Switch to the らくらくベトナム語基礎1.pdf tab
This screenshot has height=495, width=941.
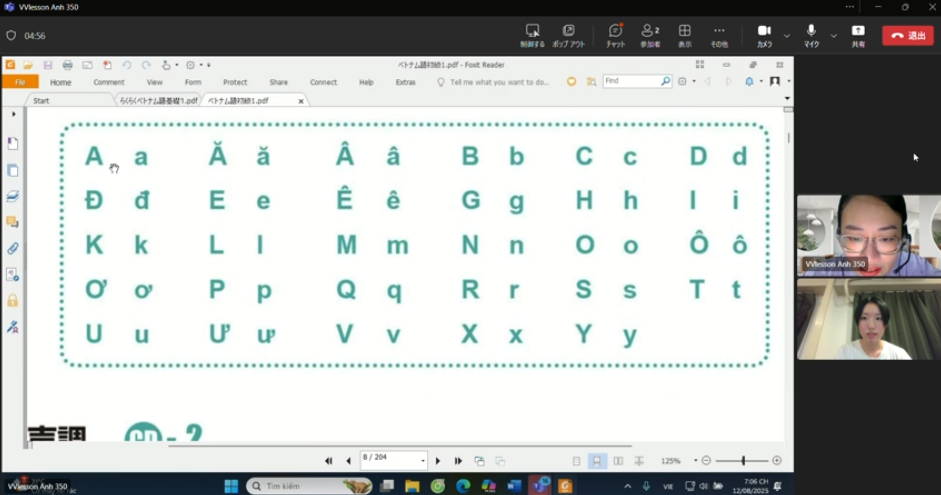(158, 101)
